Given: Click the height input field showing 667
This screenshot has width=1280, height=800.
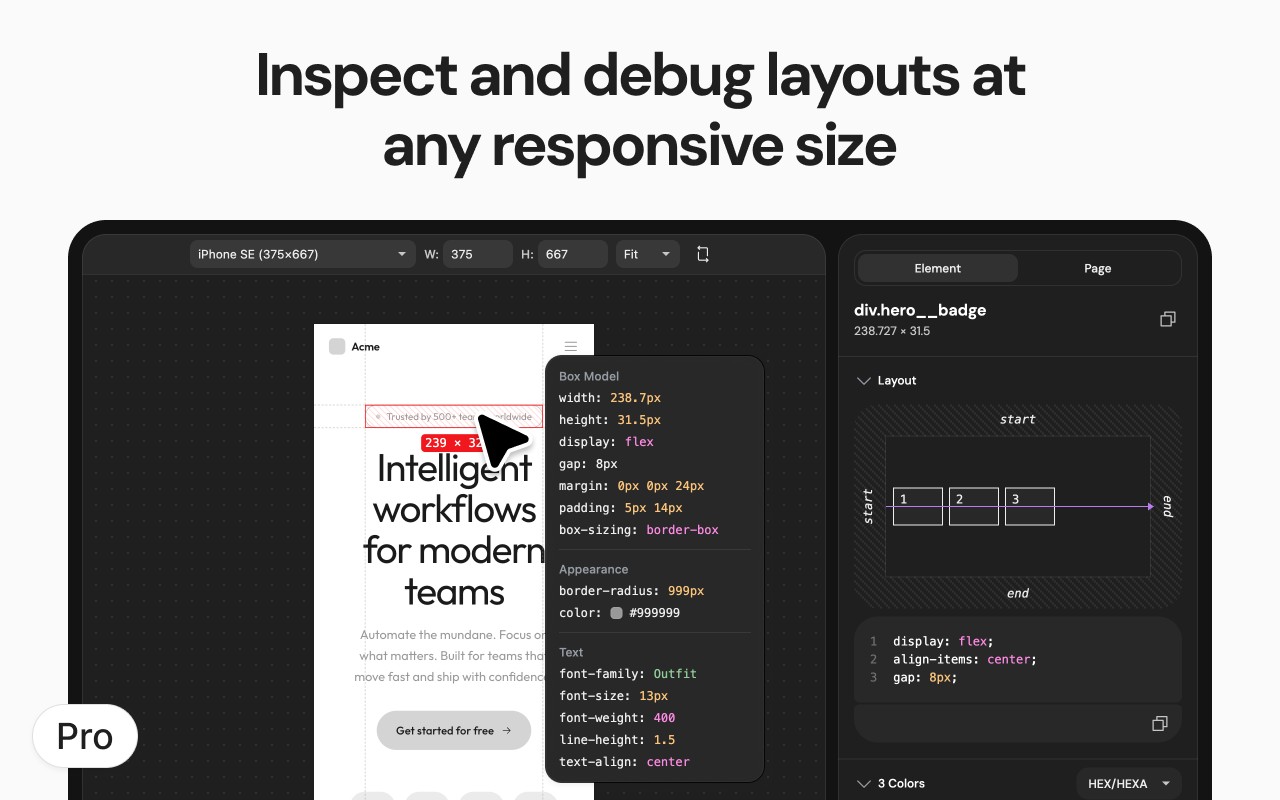Looking at the screenshot, I should tap(573, 254).
